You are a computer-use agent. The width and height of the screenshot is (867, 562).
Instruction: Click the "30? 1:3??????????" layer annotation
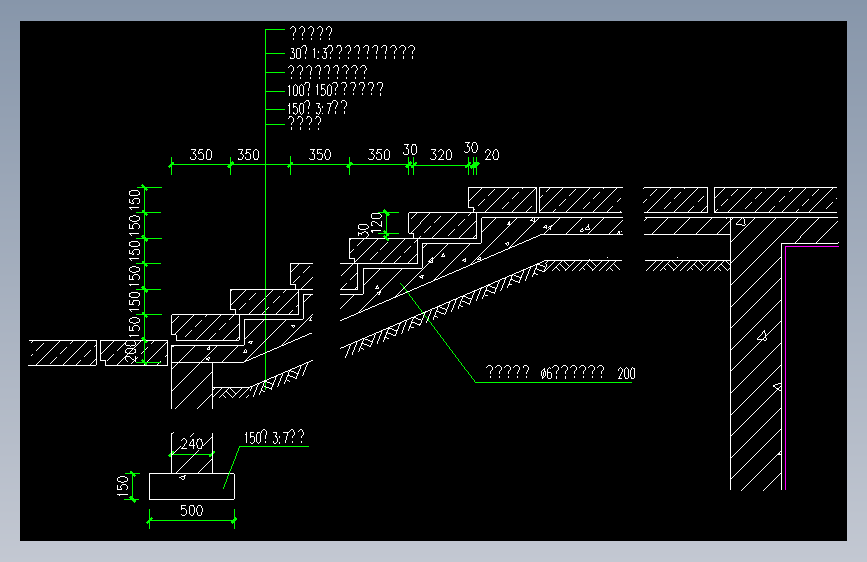[x=352, y=53]
